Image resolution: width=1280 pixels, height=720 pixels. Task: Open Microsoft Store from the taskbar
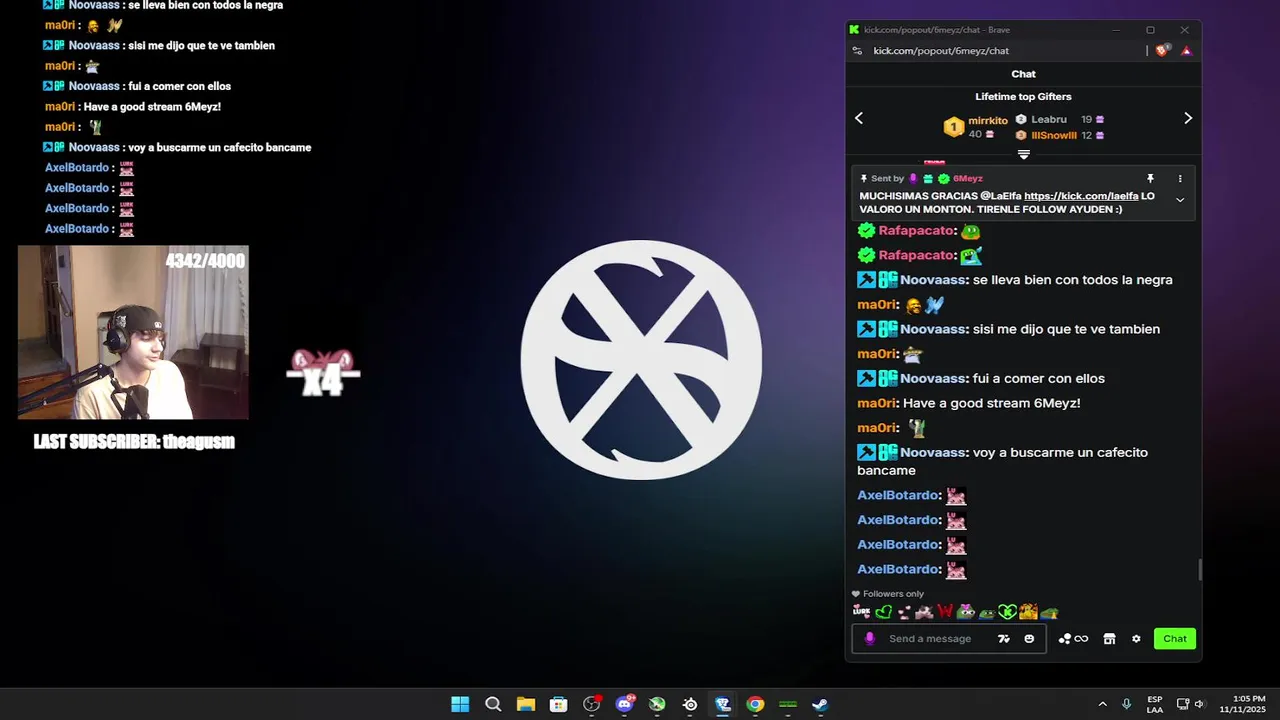pyautogui.click(x=559, y=704)
